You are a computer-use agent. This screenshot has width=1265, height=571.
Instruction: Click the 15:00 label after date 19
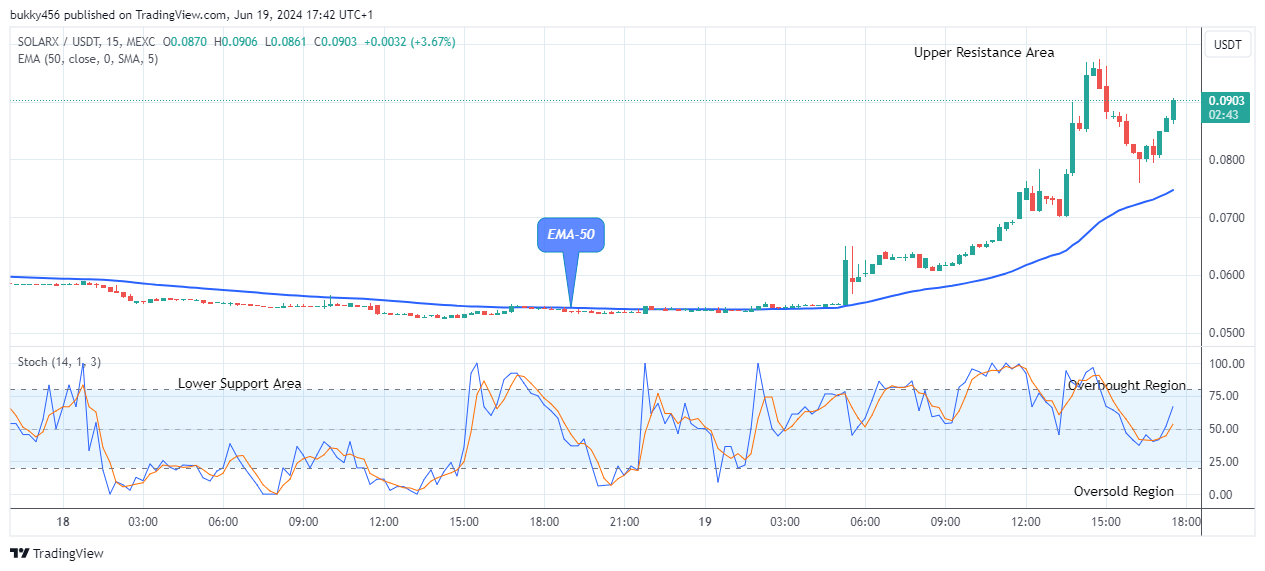(1105, 522)
